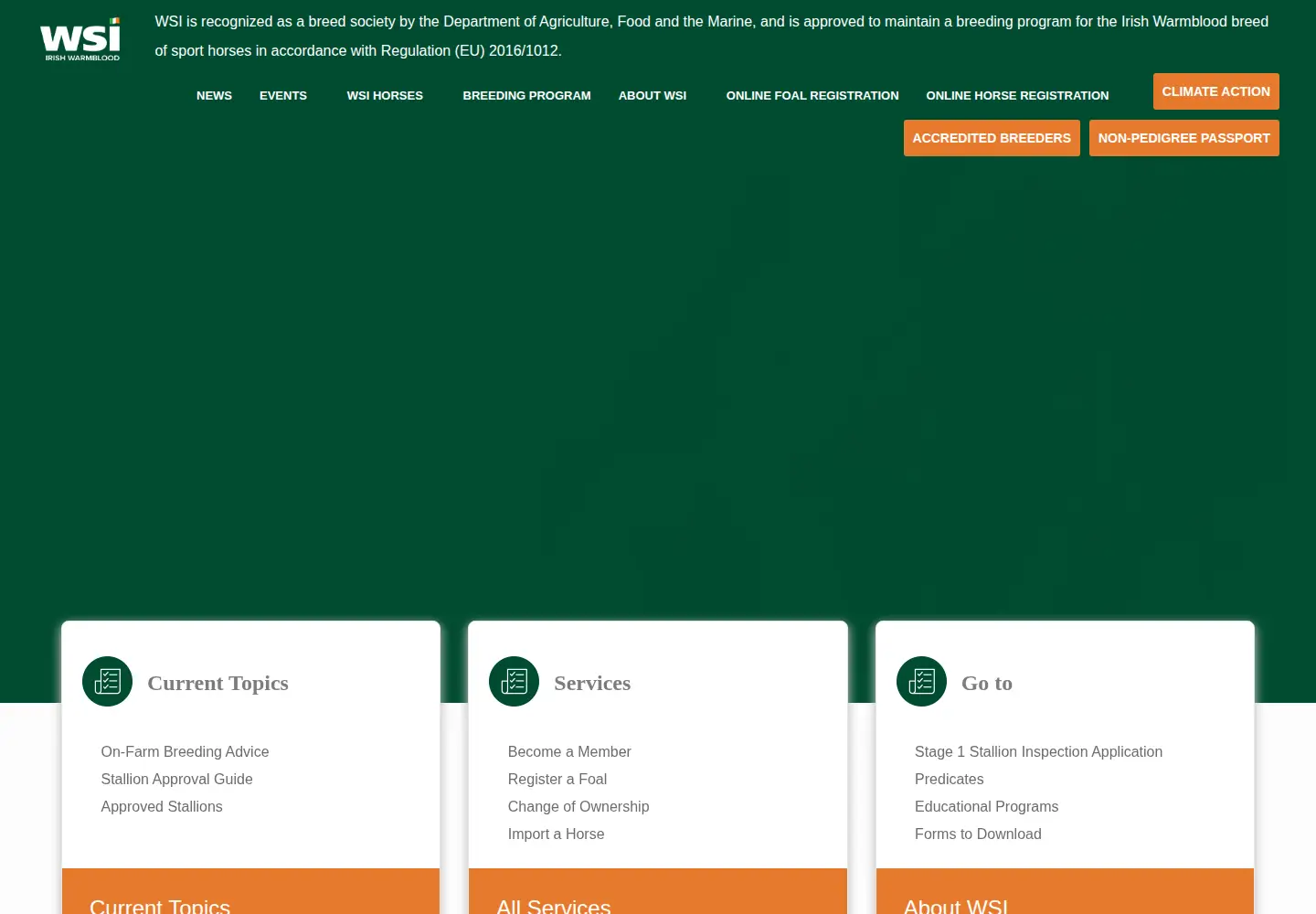Follow the Become a Member link
The image size is (1316, 914).
point(569,751)
